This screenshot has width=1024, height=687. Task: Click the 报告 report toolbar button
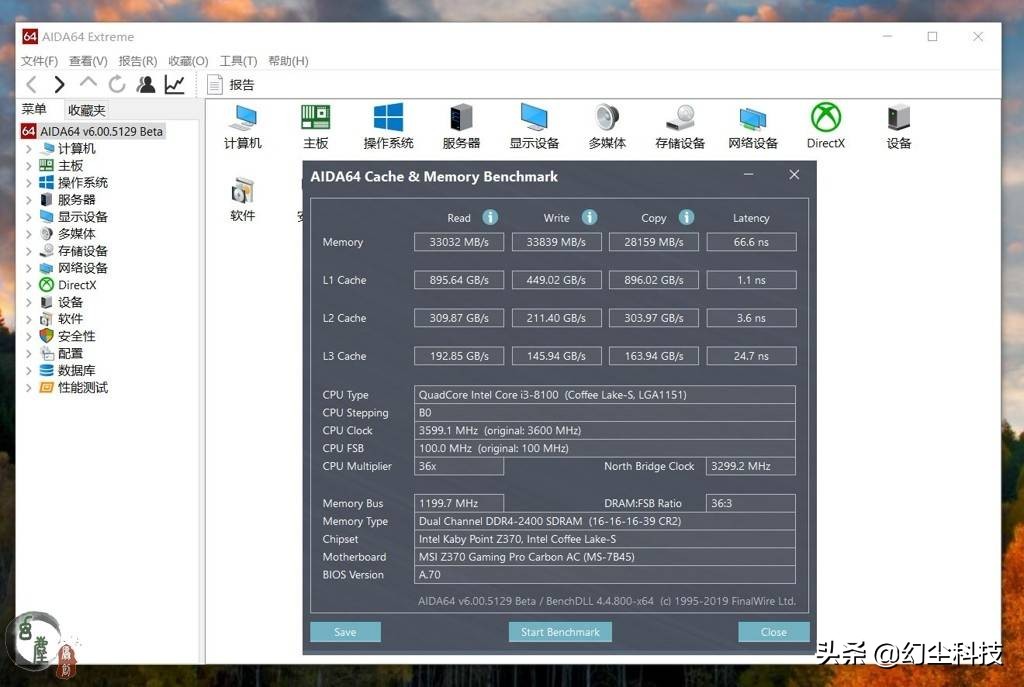point(231,84)
